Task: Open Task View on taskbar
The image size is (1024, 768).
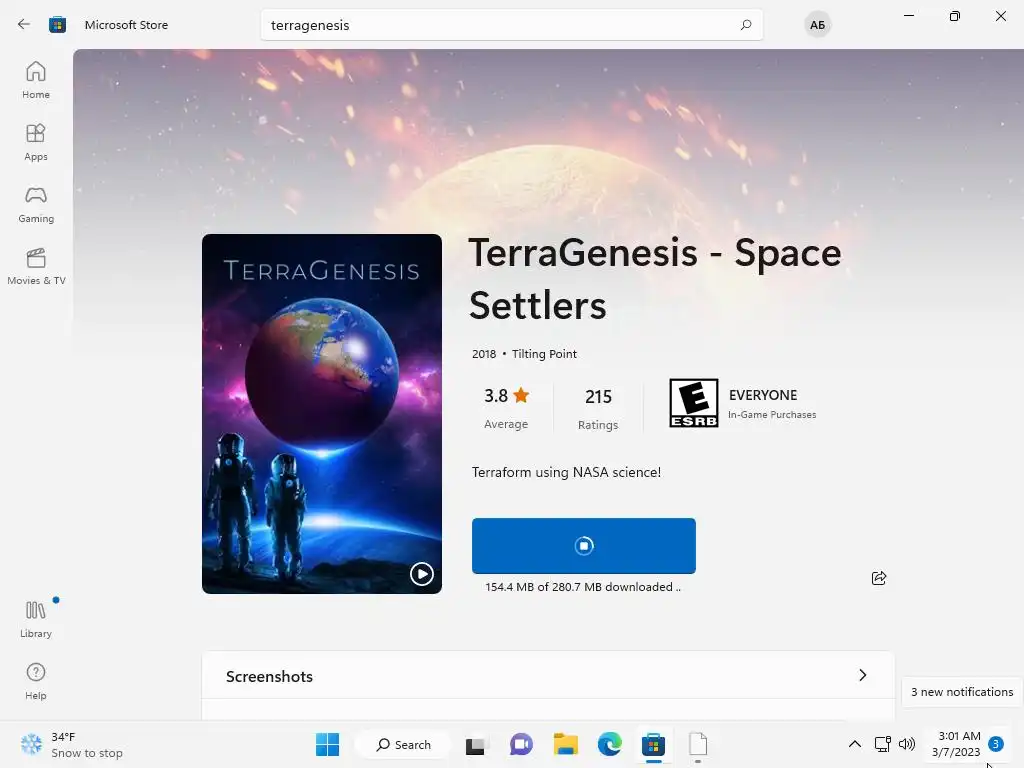Action: coord(475,744)
